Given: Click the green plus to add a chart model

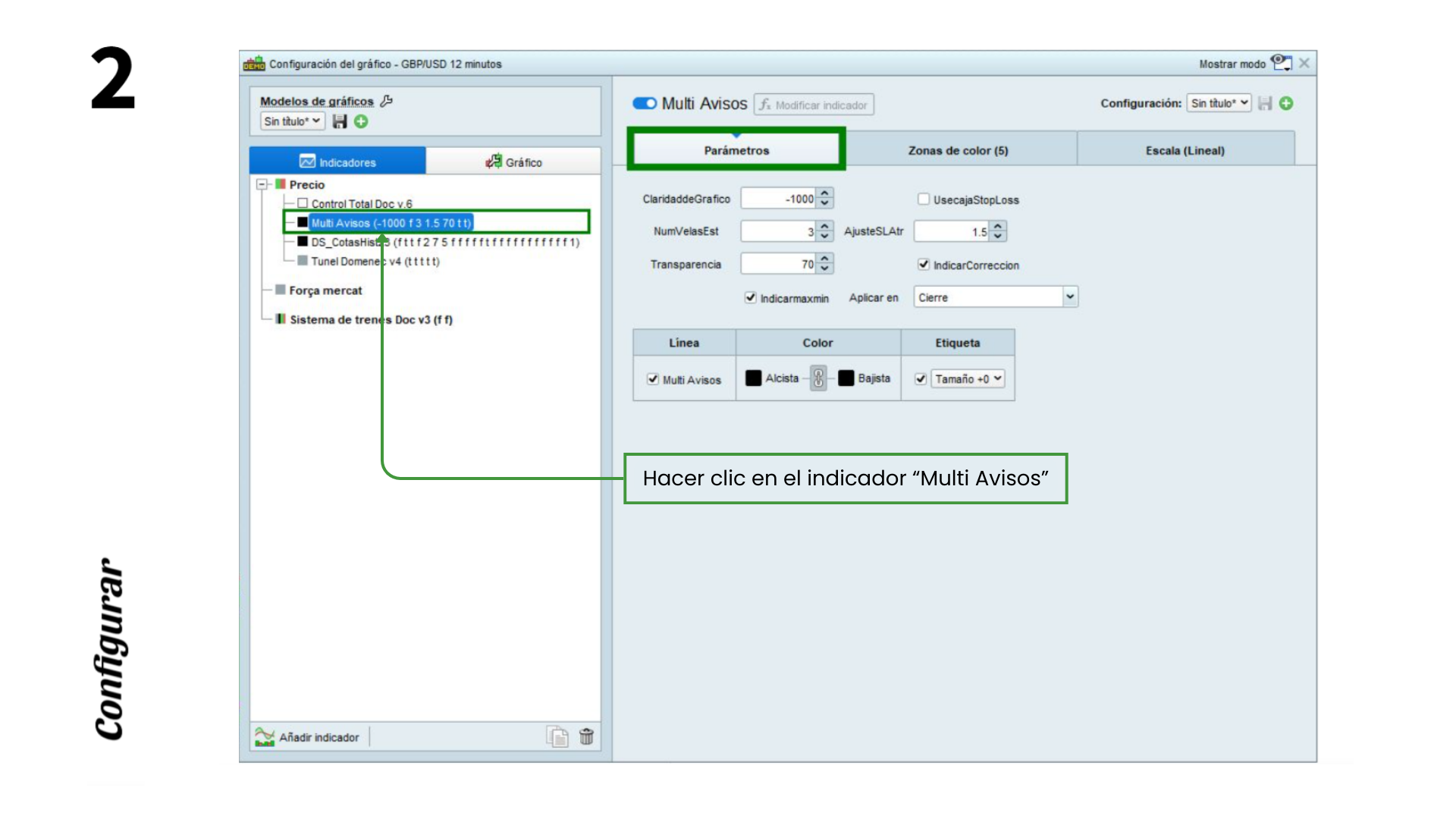Looking at the screenshot, I should [x=361, y=121].
